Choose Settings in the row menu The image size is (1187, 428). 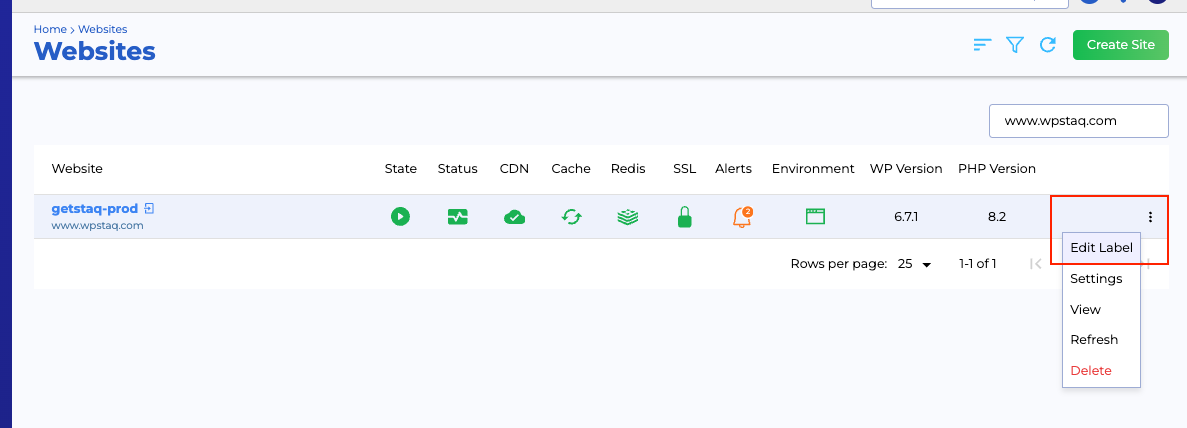[1096, 279]
